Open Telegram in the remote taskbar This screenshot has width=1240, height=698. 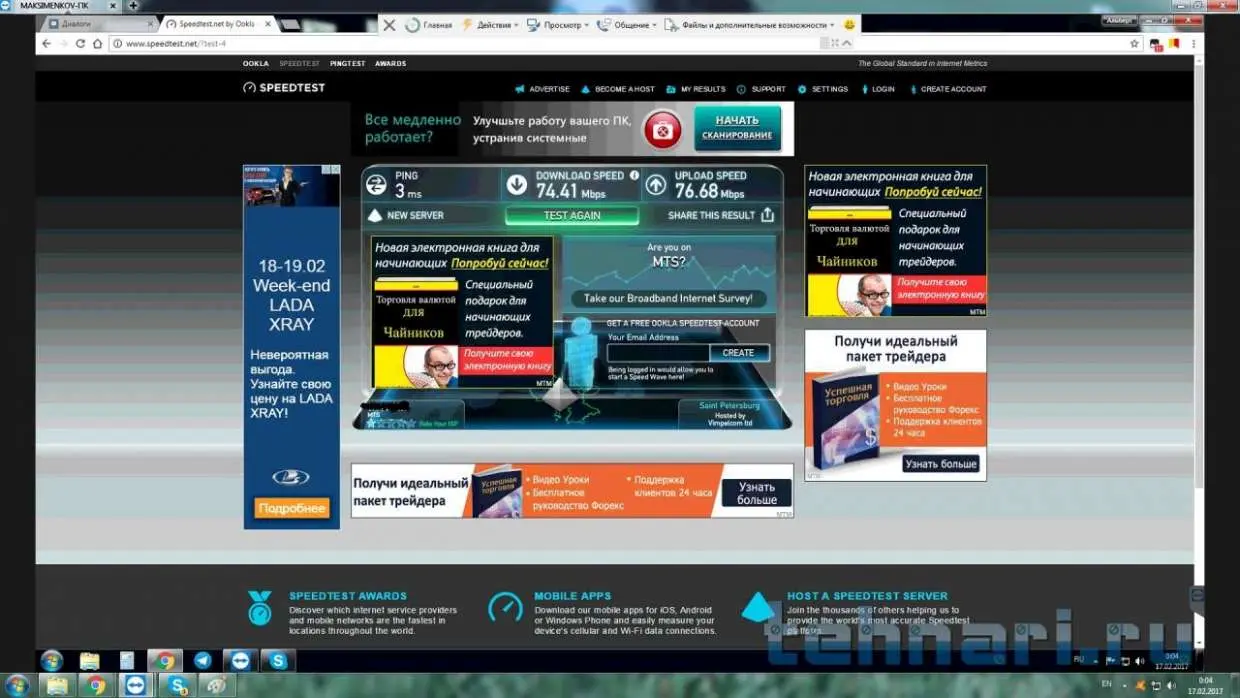point(203,660)
